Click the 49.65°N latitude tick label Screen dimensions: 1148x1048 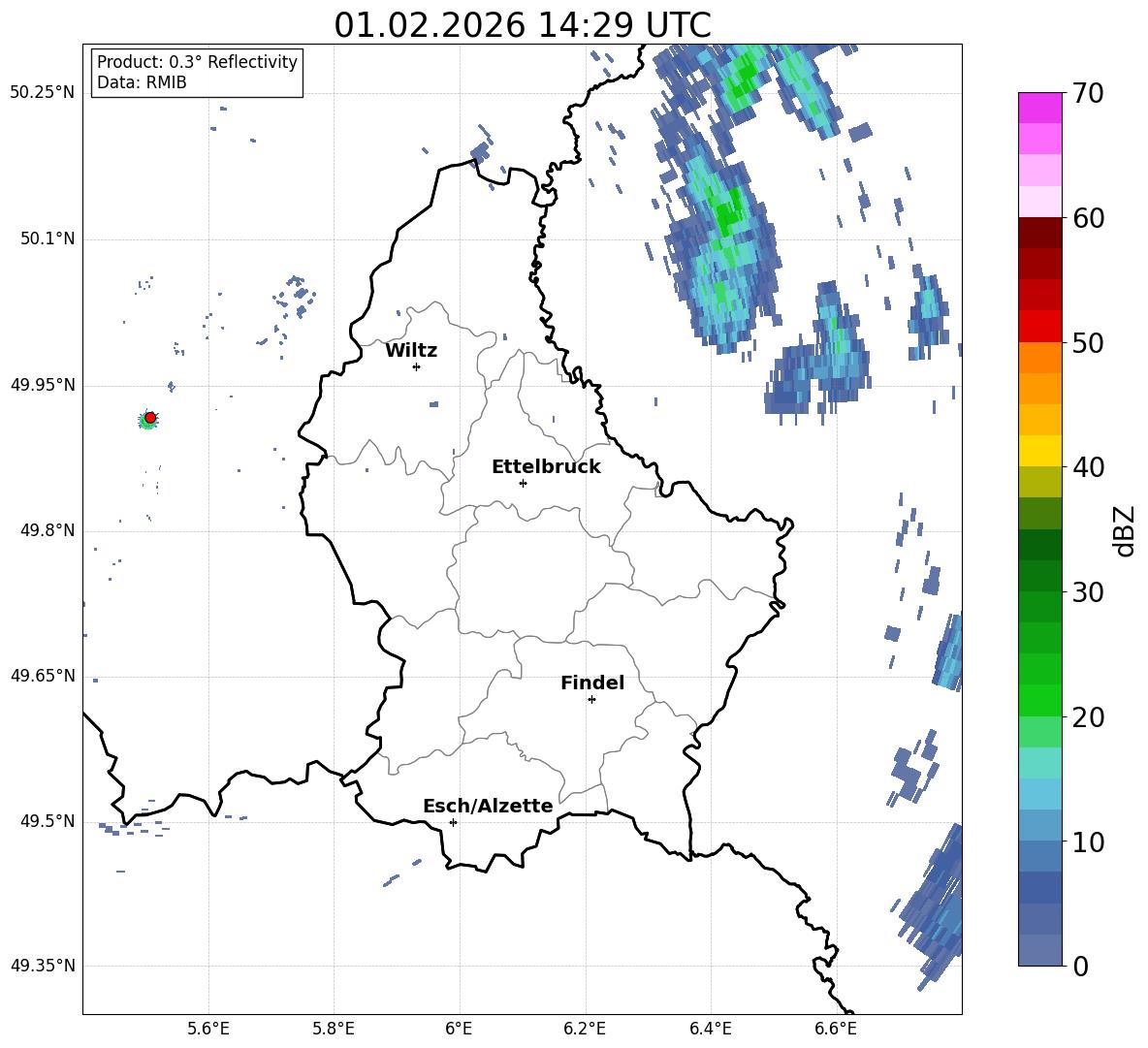[43, 676]
